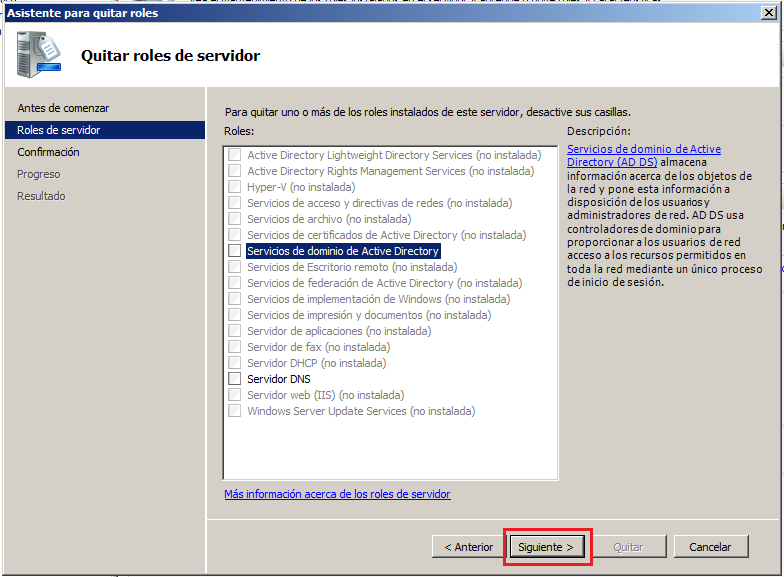Click the Hyper-V (no instalada) checkbox

tap(234, 187)
